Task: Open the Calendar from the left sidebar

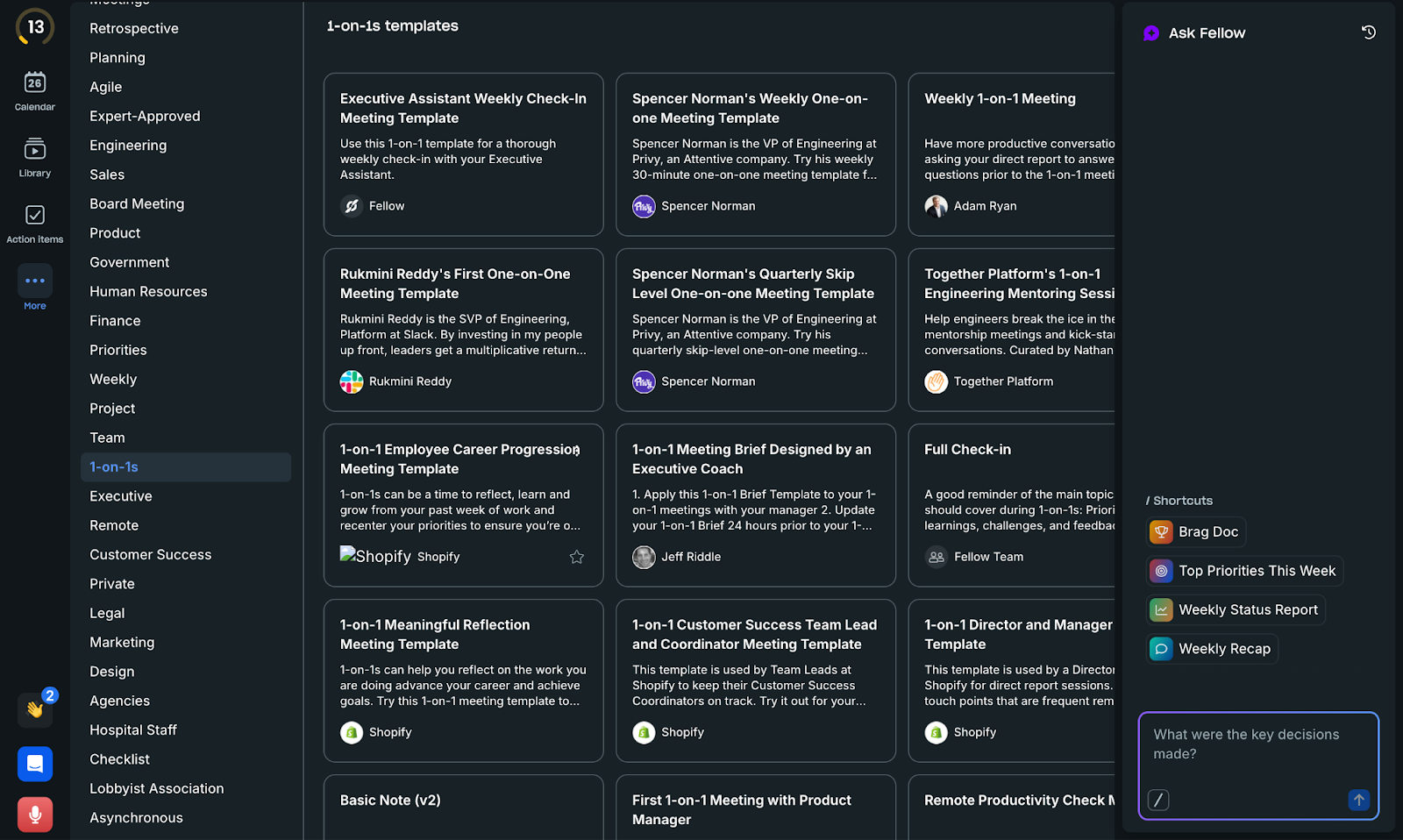Action: point(35,90)
